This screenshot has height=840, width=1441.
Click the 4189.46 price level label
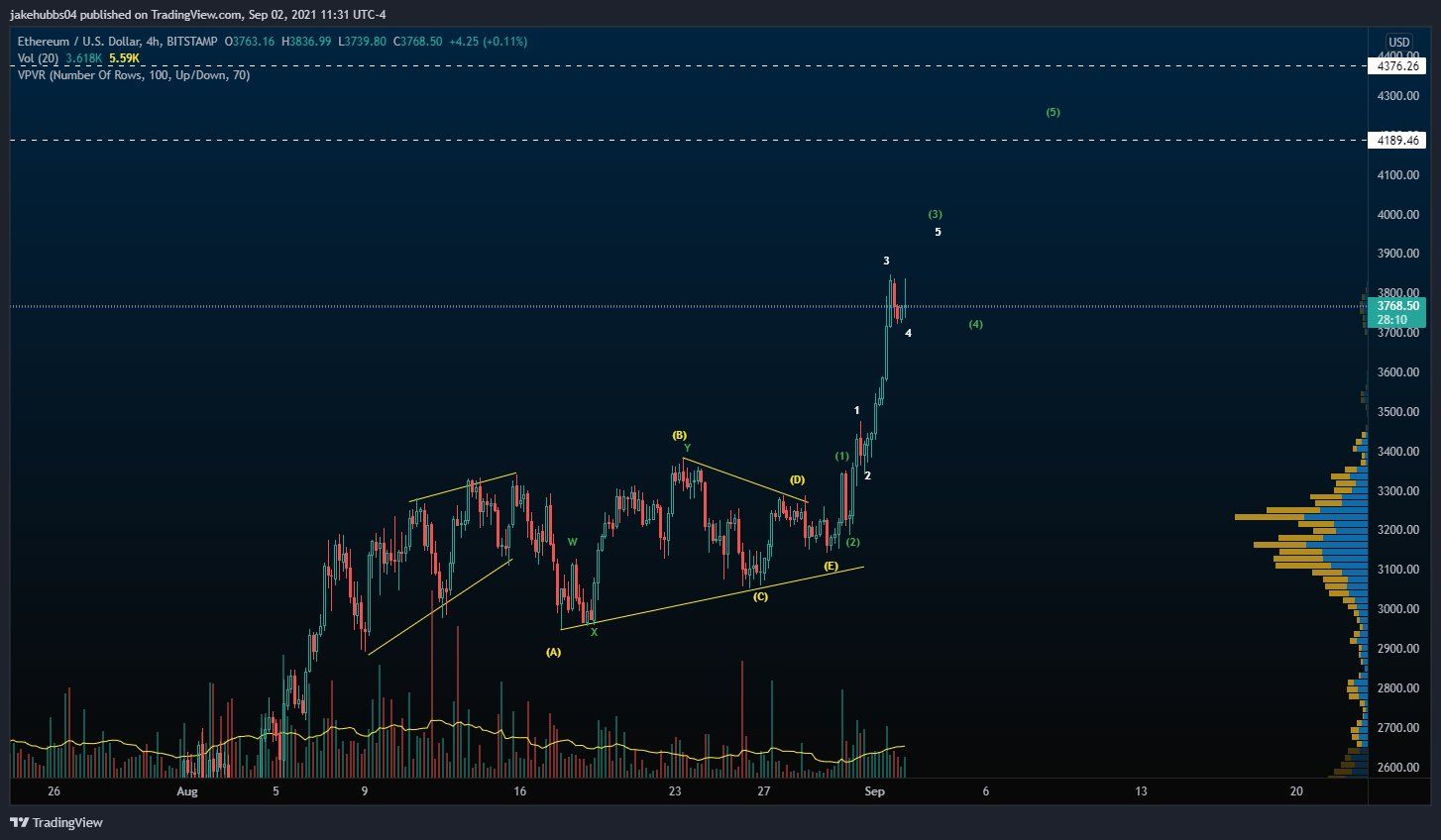(1400, 140)
